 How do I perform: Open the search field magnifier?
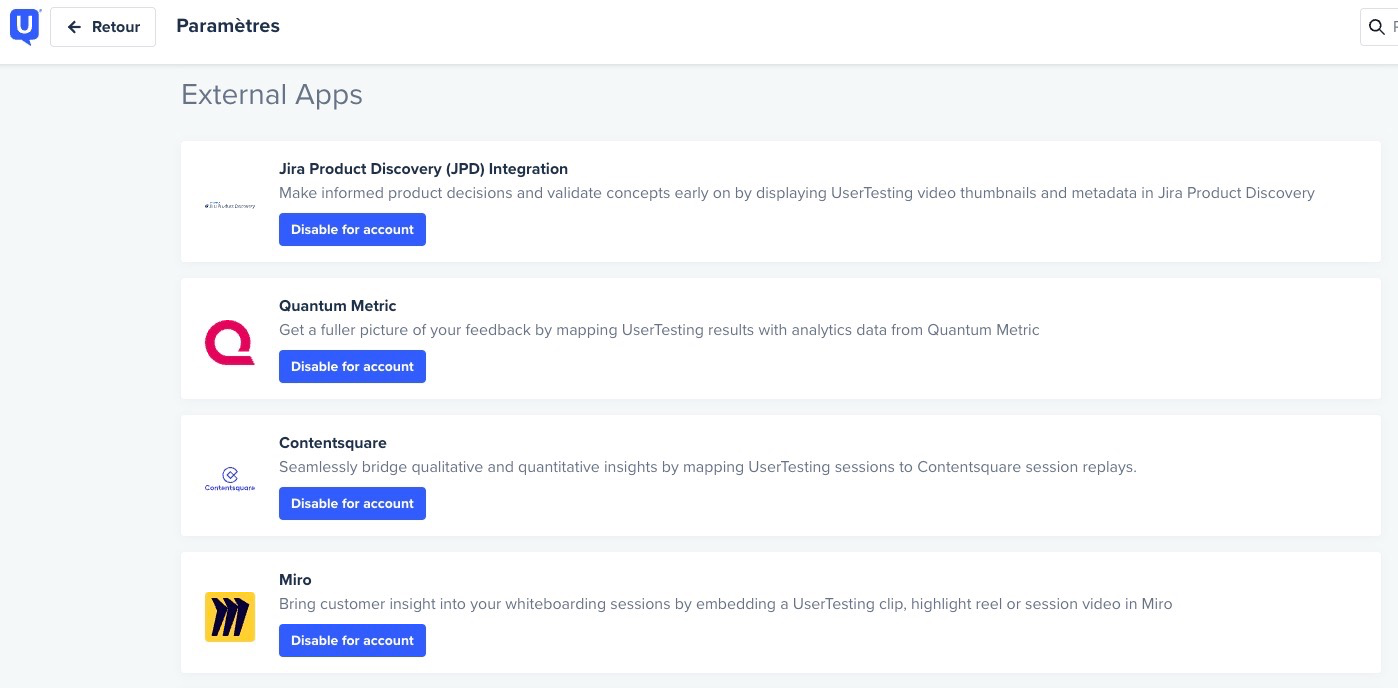[x=1377, y=27]
